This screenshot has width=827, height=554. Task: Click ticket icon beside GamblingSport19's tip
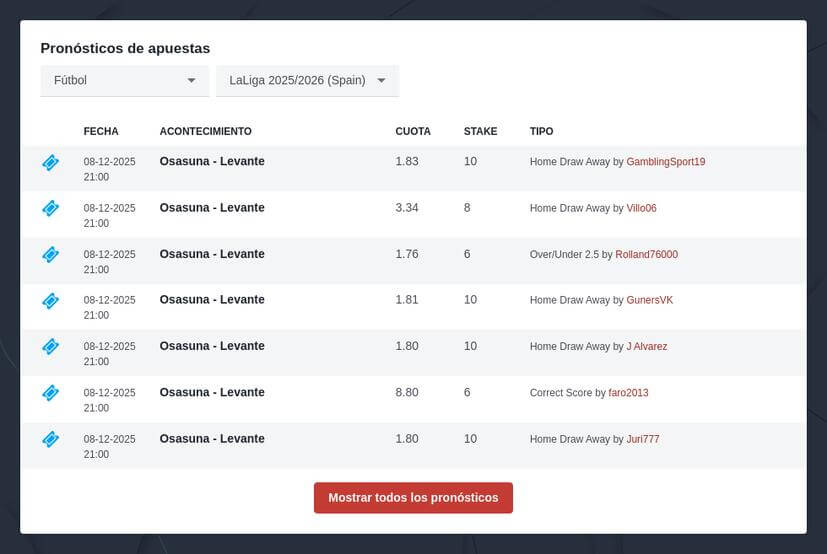pyautogui.click(x=50, y=162)
